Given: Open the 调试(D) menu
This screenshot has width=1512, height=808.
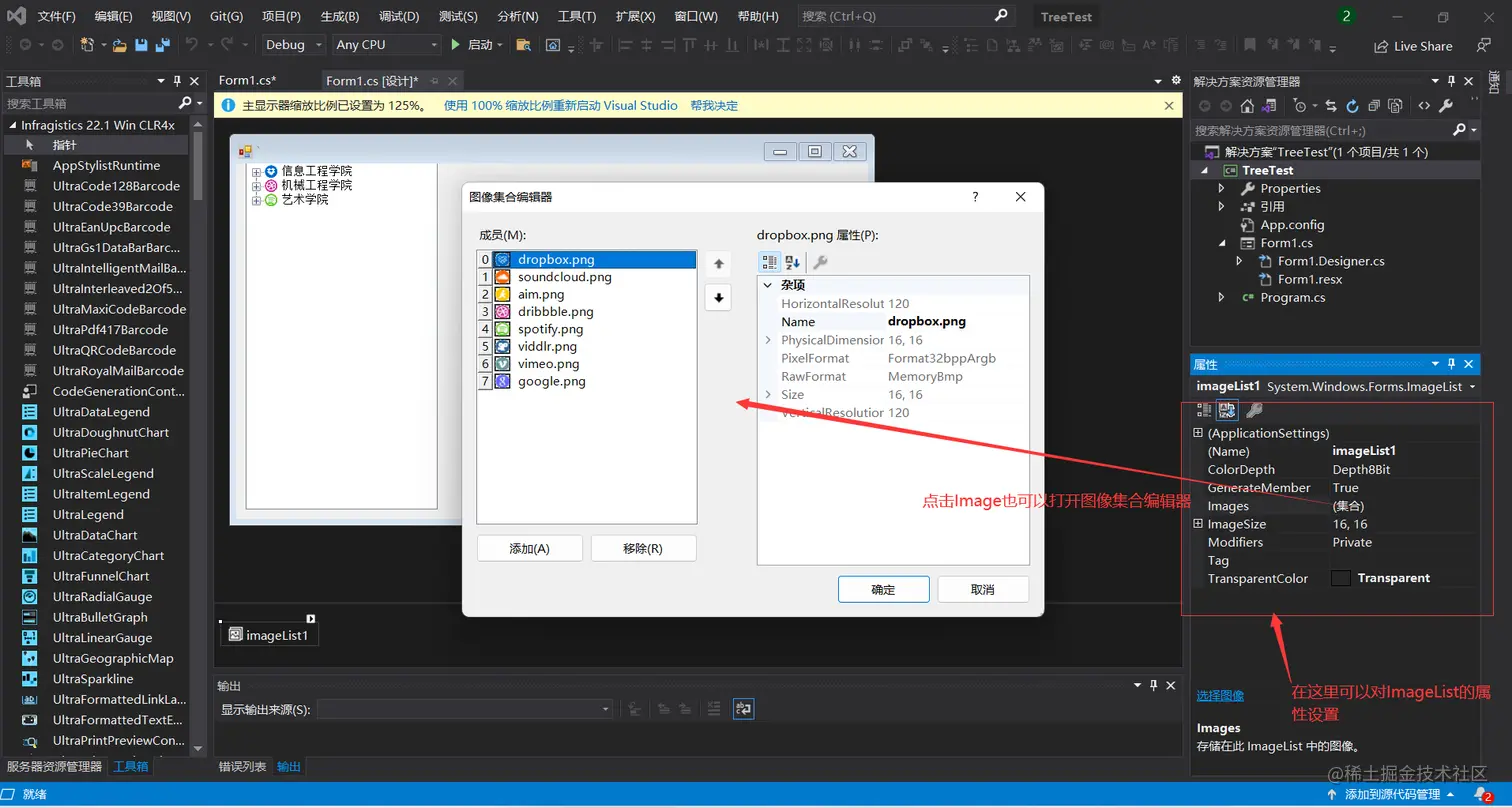Looking at the screenshot, I should point(399,17).
